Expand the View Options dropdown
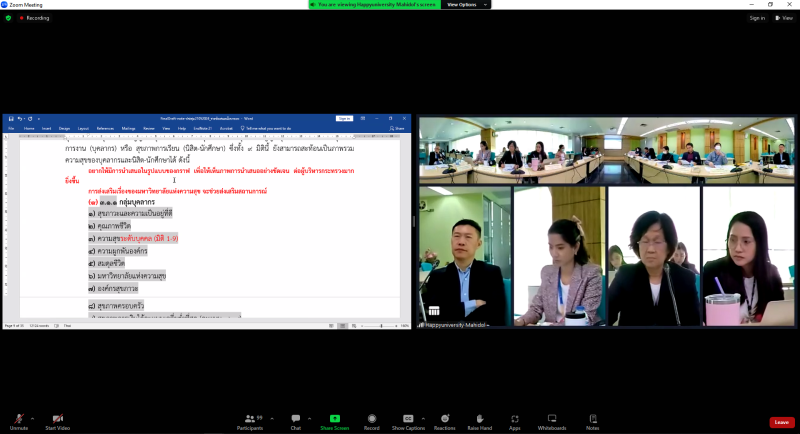800x434 pixels. pyautogui.click(x=465, y=5)
